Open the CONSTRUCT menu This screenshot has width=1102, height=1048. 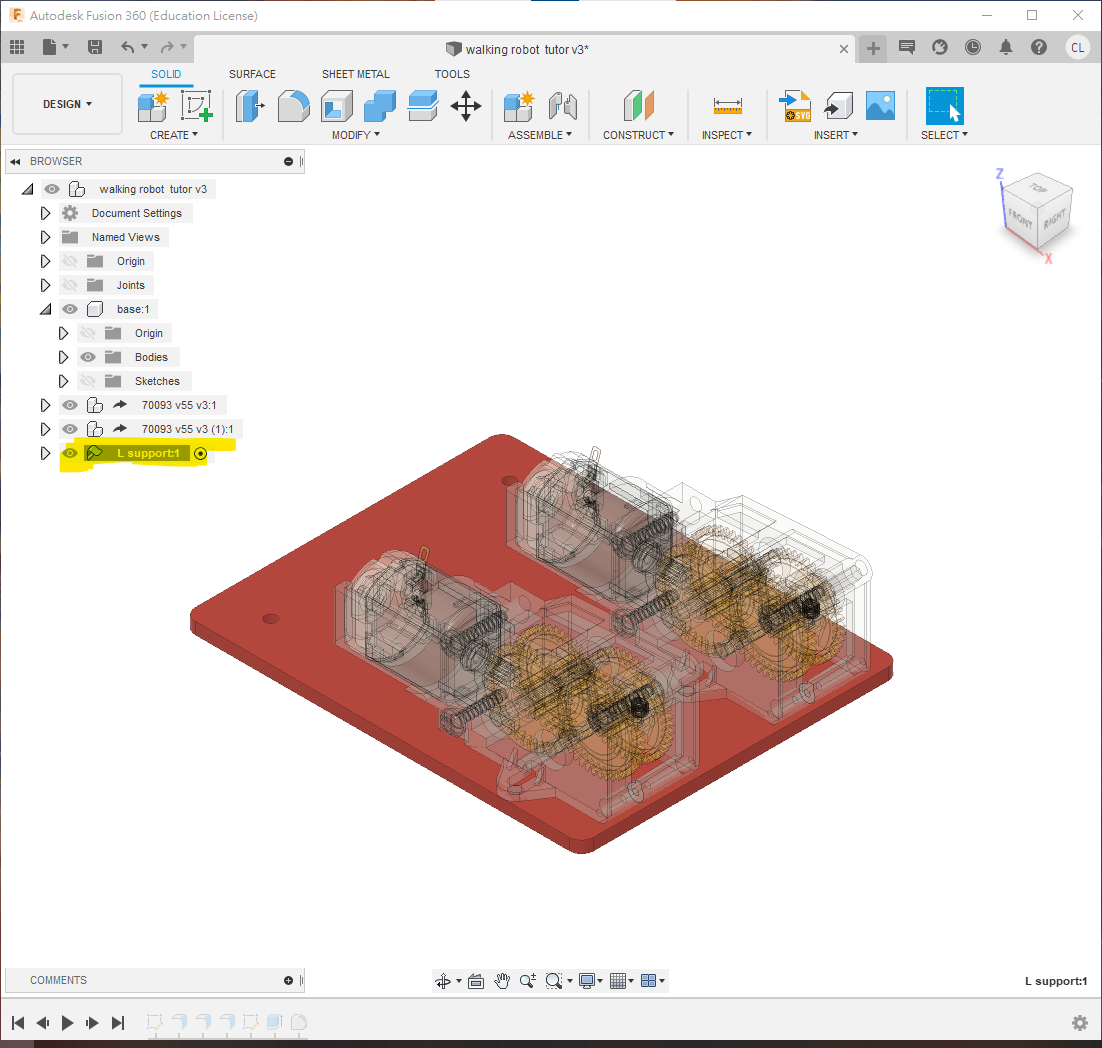[x=638, y=135]
